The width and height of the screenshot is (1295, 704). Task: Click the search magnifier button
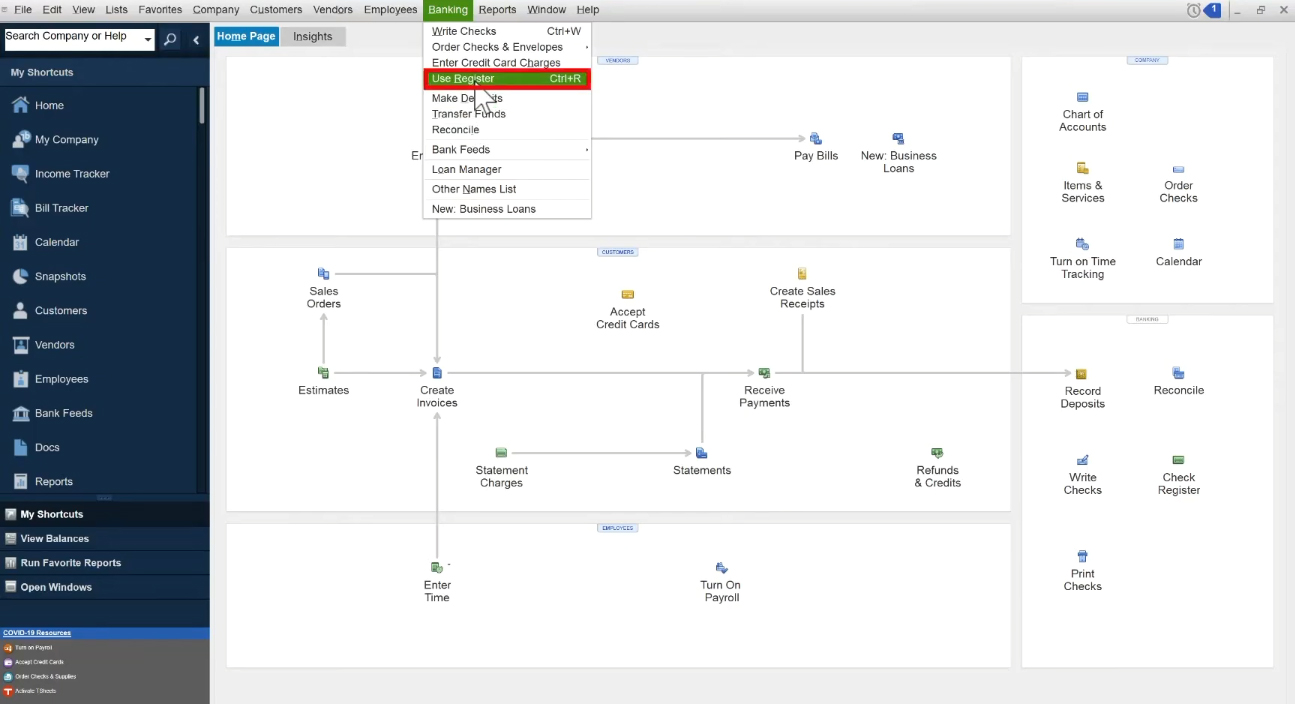click(170, 40)
